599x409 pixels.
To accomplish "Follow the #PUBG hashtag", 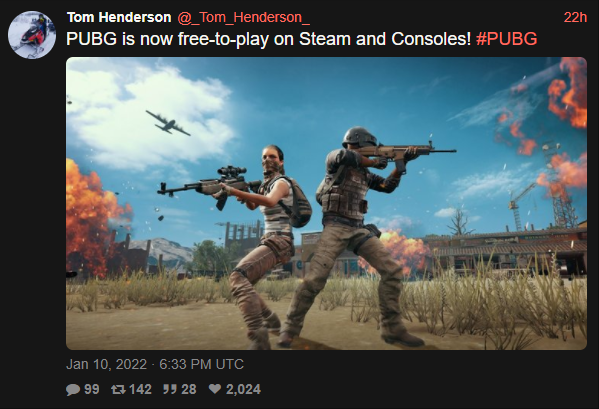I will 507,39.
